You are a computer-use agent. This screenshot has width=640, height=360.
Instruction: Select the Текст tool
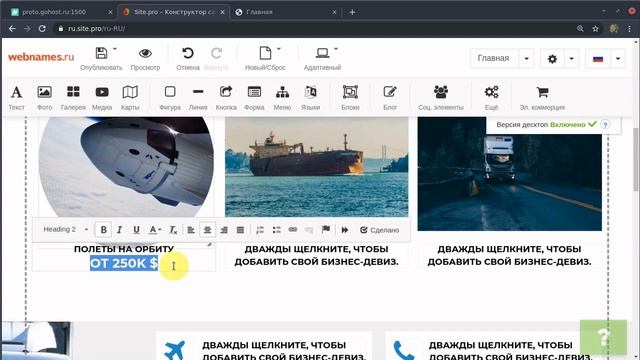(16, 98)
